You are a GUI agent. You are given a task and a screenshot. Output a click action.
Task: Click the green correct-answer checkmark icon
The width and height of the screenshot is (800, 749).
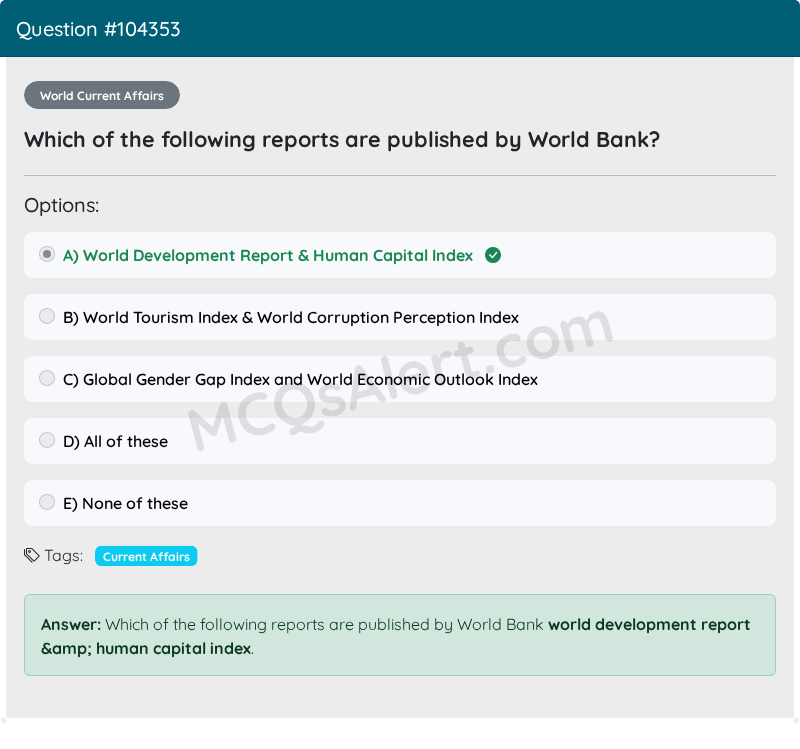coord(493,255)
